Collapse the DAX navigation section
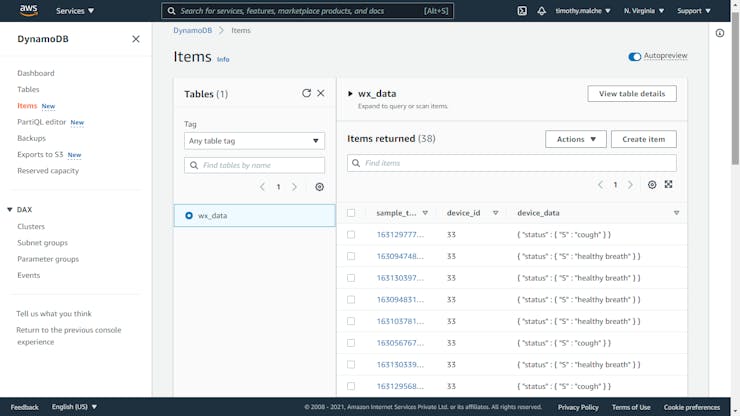The image size is (740, 416). [9, 210]
